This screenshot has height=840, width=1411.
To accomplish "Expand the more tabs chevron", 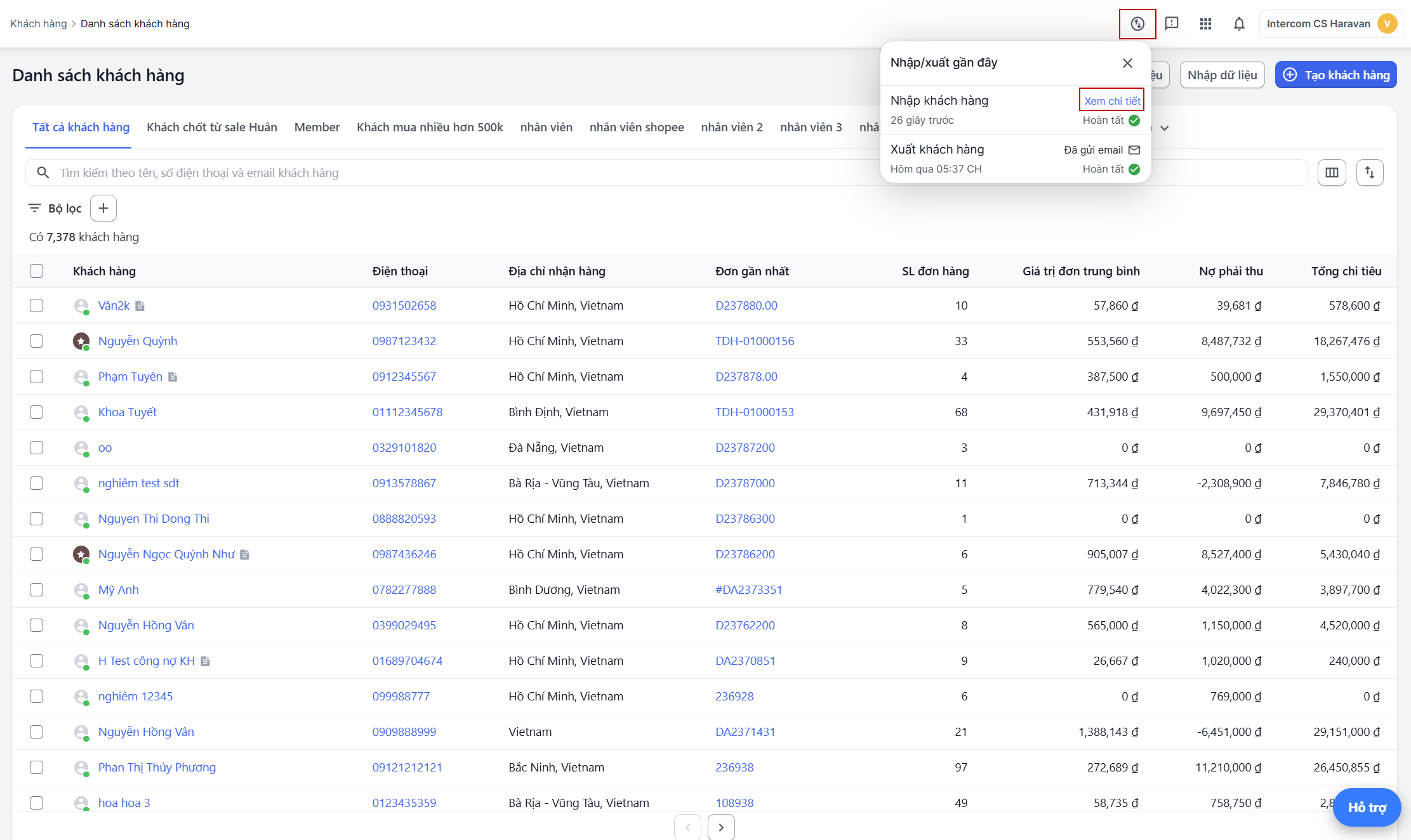I will click(1164, 128).
